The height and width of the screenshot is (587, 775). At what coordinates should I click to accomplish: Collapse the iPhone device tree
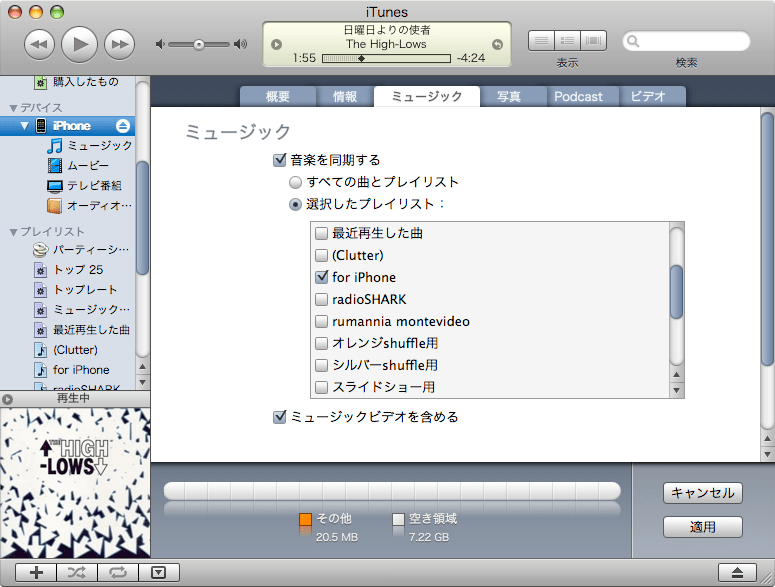click(x=24, y=126)
